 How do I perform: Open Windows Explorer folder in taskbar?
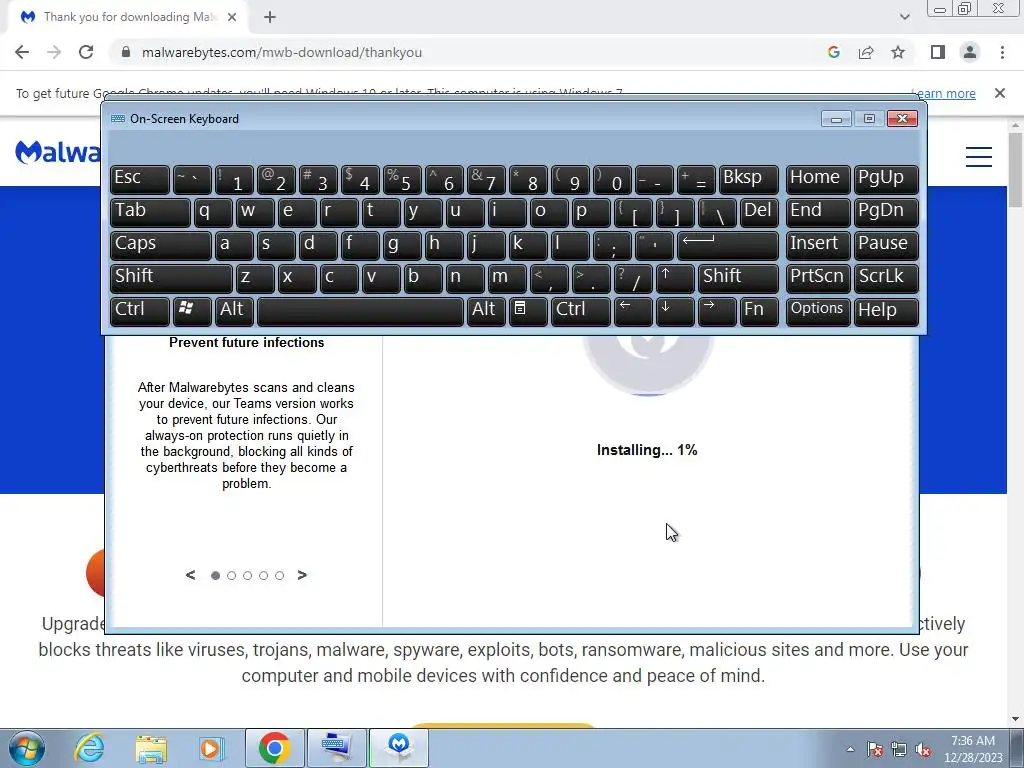(x=151, y=748)
